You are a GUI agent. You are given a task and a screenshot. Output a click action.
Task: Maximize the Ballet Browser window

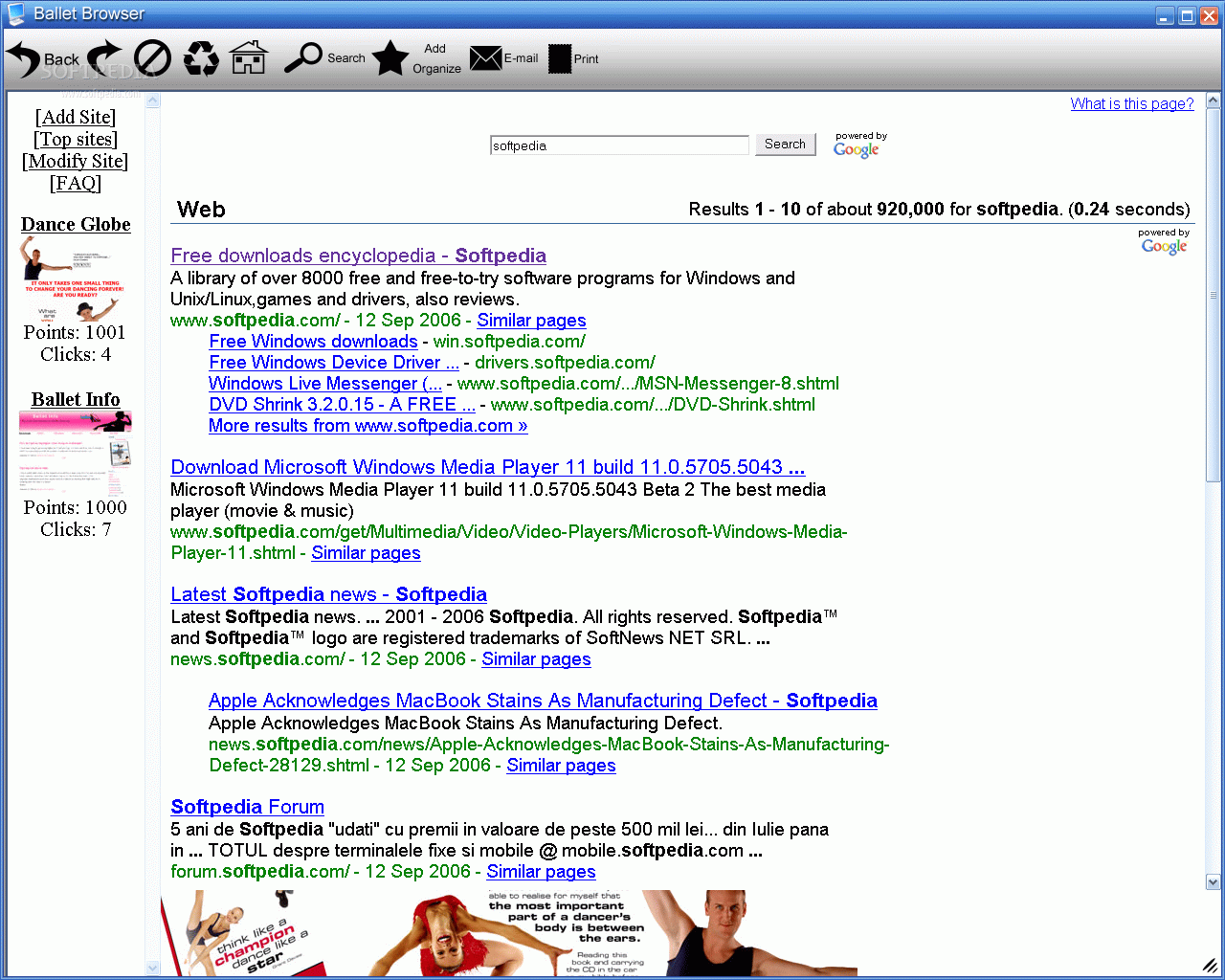(x=1188, y=15)
